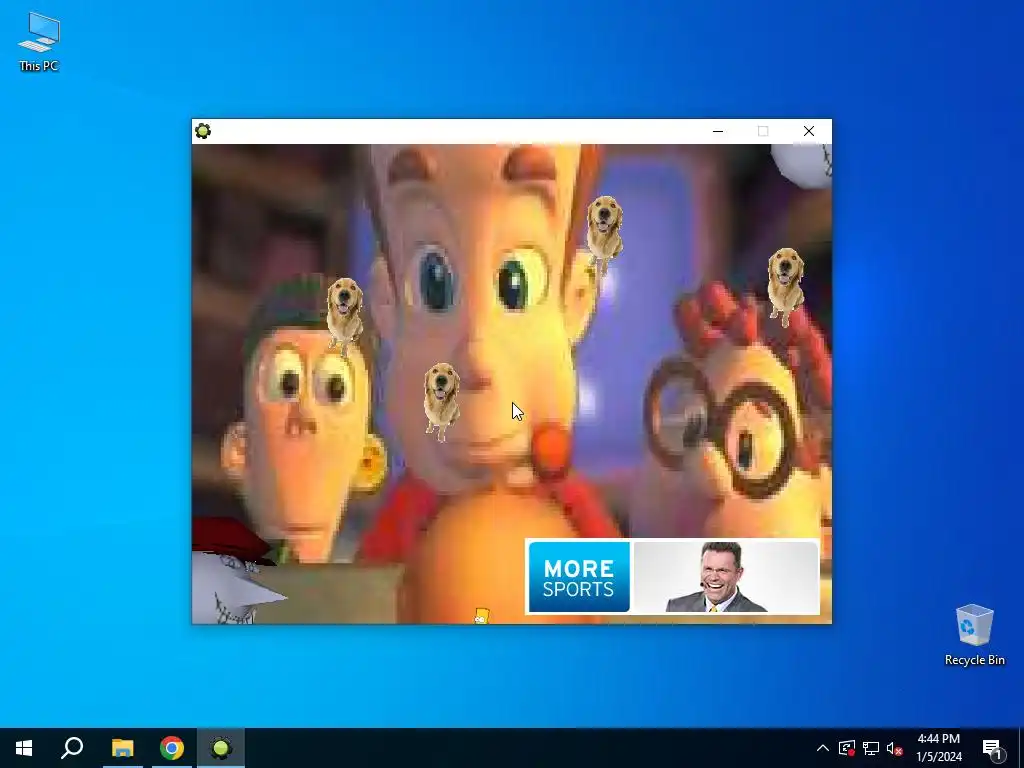The width and height of the screenshot is (1024, 768).
Task: Click the MORE SPORTS banner
Action: (x=579, y=577)
